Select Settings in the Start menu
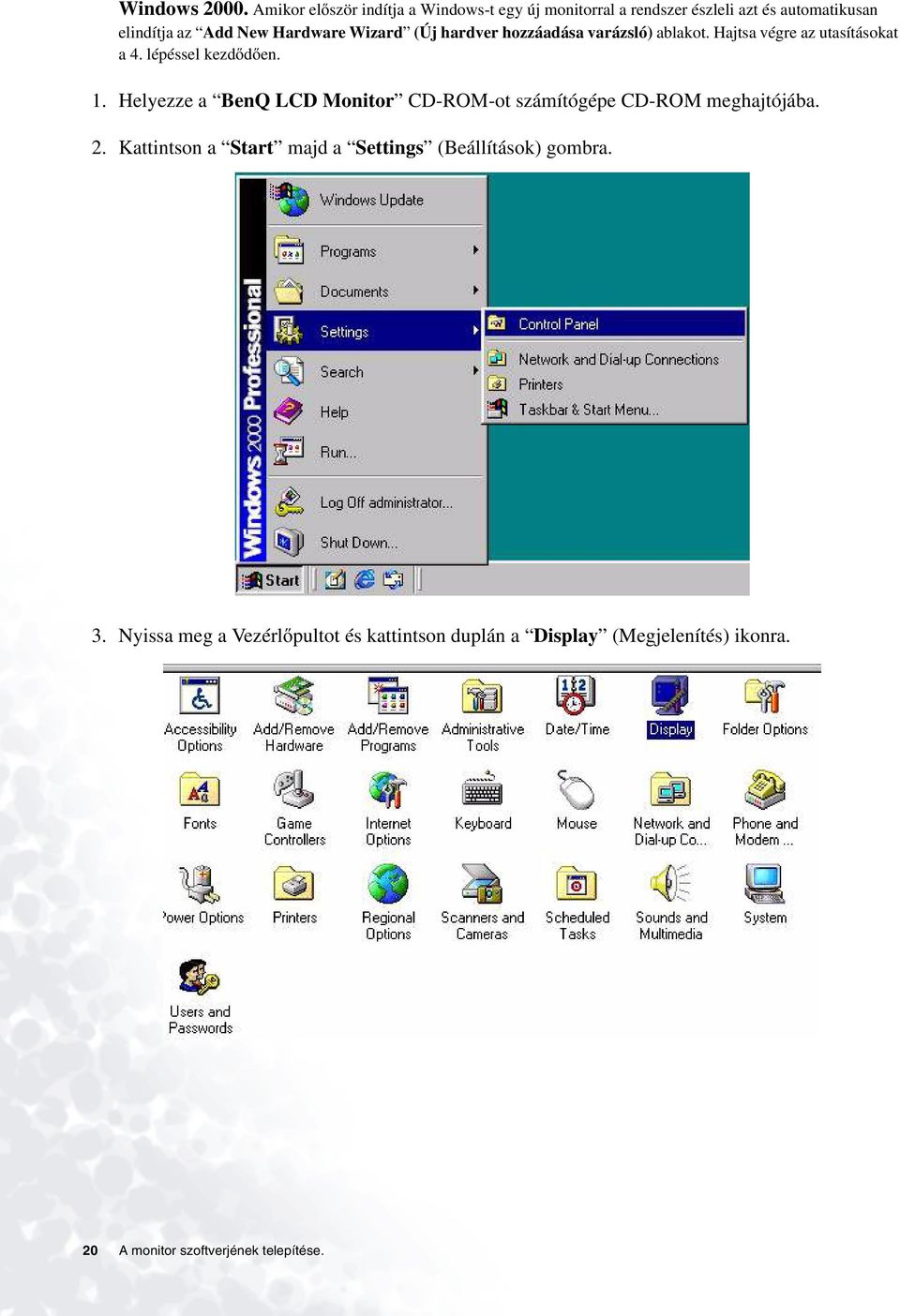Image resolution: width=900 pixels, height=1316 pixels. click(377, 331)
